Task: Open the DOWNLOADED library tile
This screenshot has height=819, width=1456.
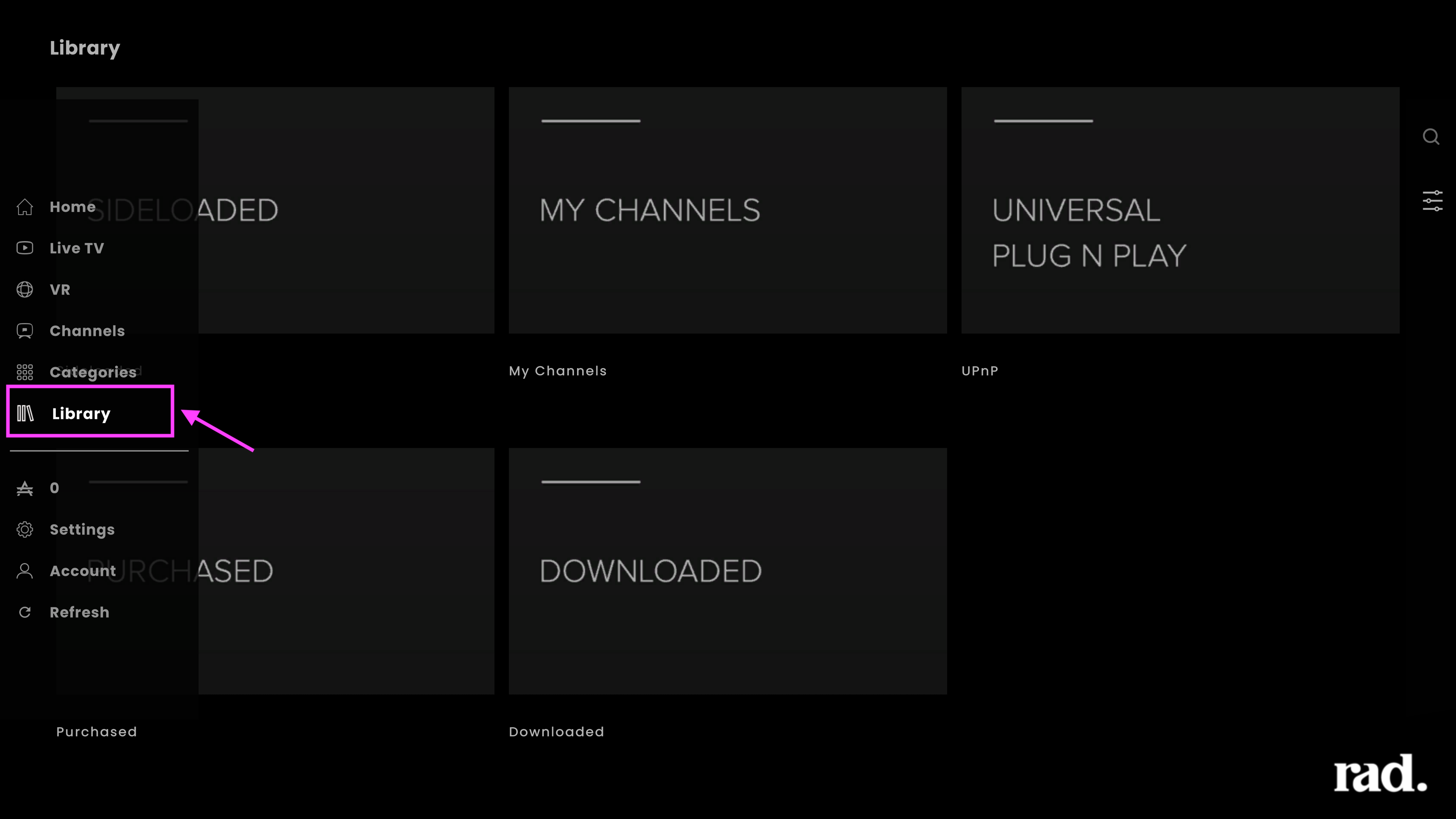Action: pos(728,571)
